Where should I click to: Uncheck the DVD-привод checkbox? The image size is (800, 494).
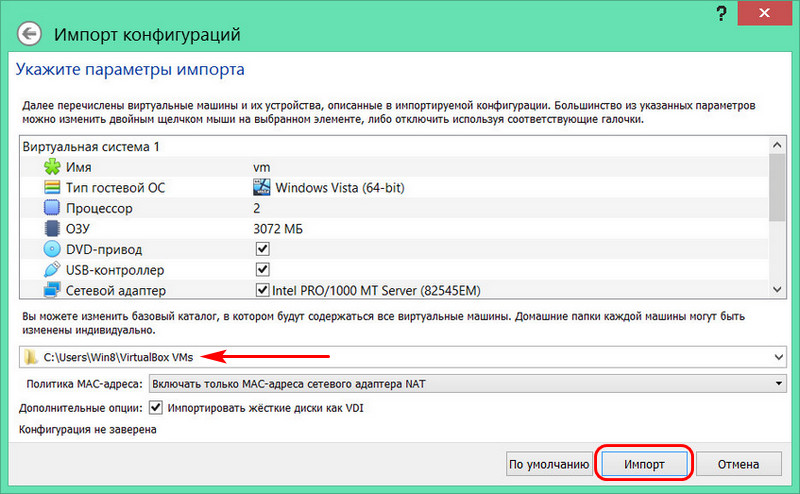tap(262, 249)
